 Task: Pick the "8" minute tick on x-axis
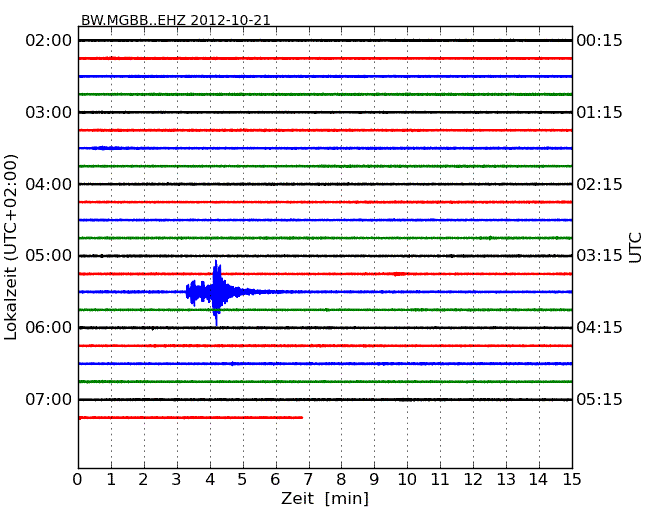[341, 479]
